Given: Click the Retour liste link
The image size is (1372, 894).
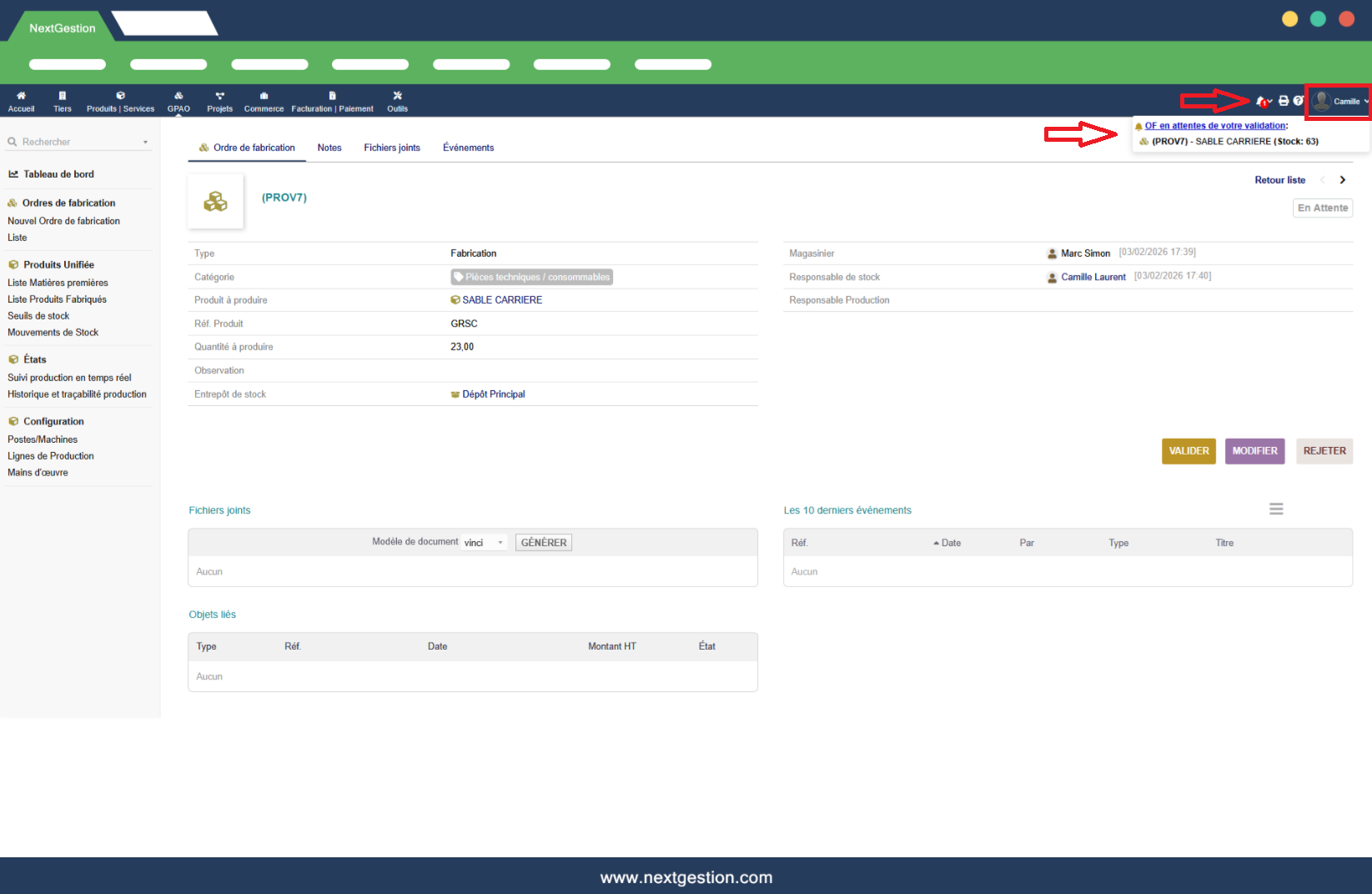Looking at the screenshot, I should click(x=1279, y=180).
